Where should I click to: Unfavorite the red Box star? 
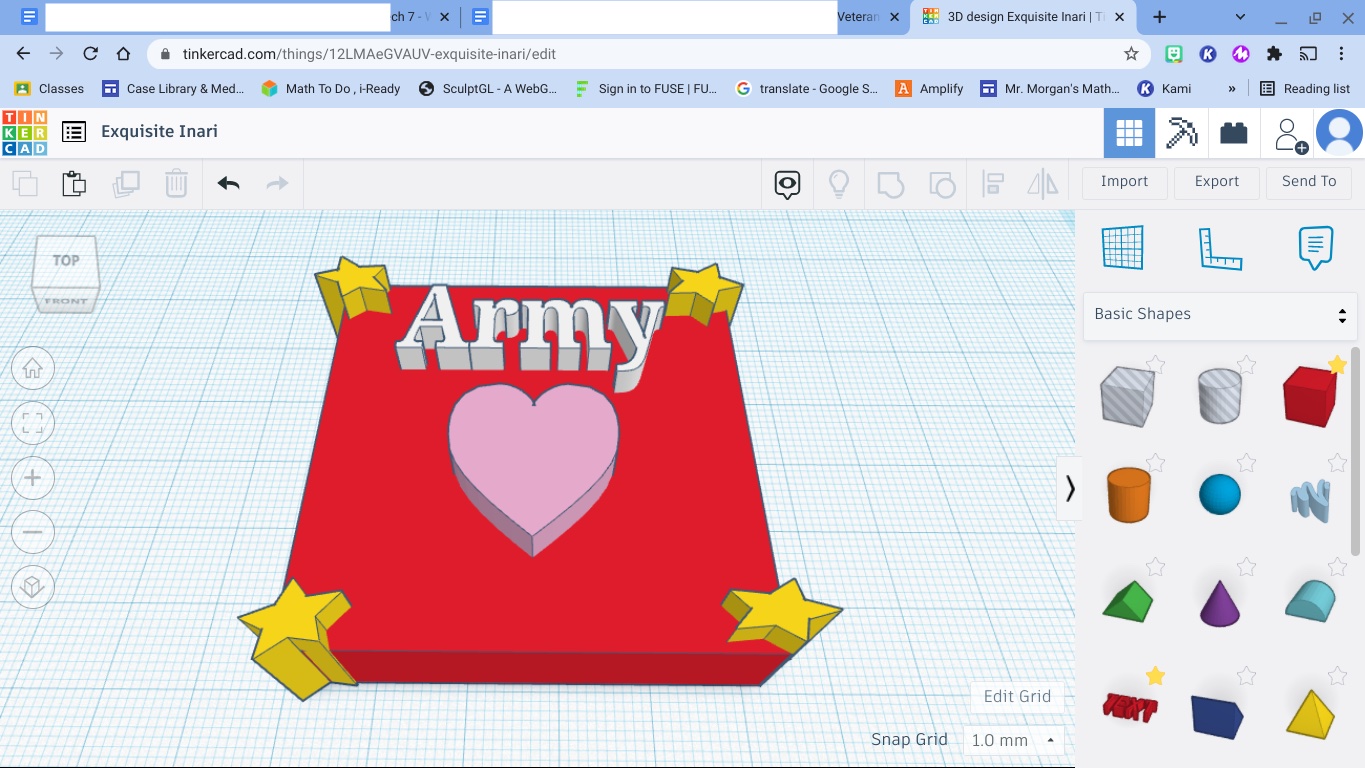tap(1338, 365)
